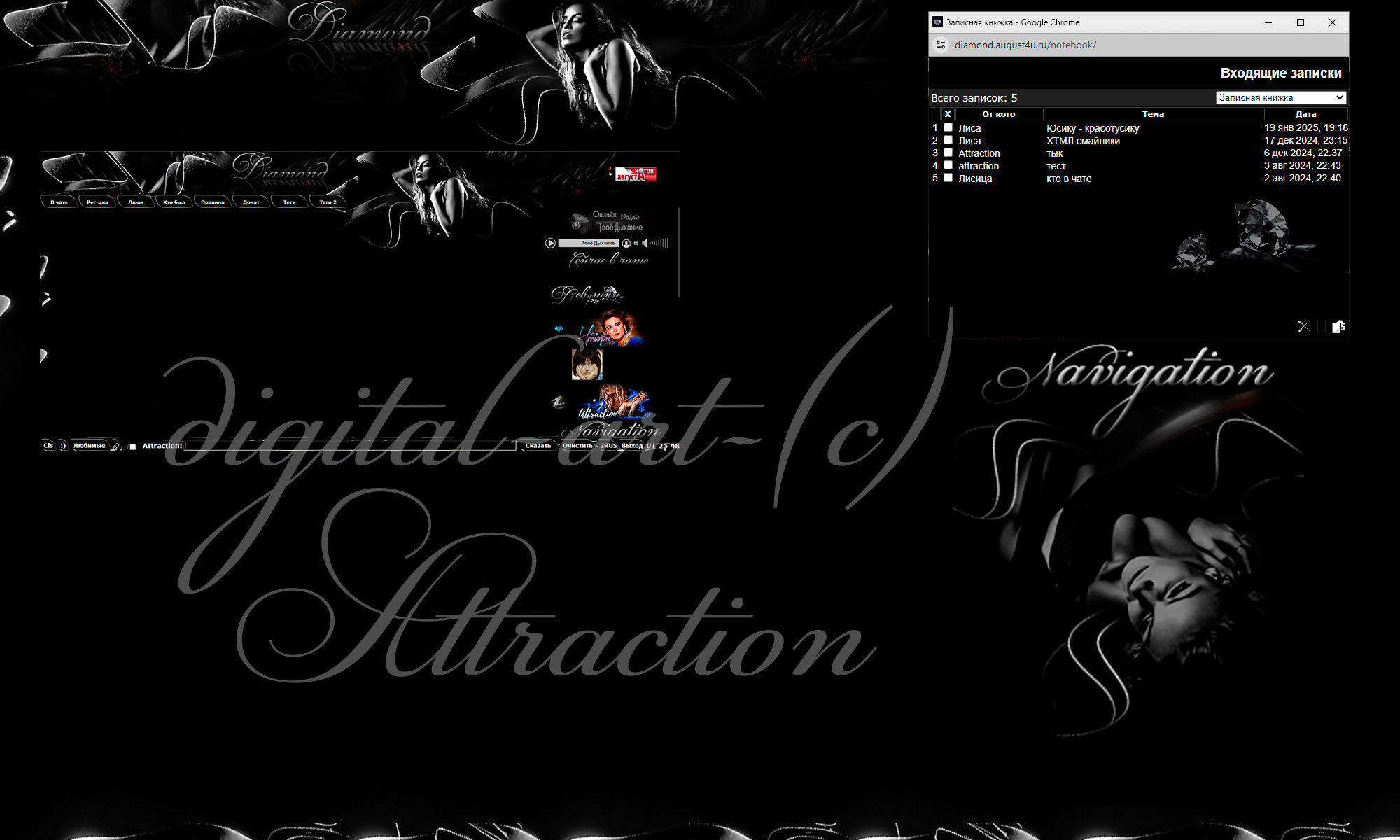Check the box for note from Лисица
1400x840 pixels.
click(x=948, y=178)
